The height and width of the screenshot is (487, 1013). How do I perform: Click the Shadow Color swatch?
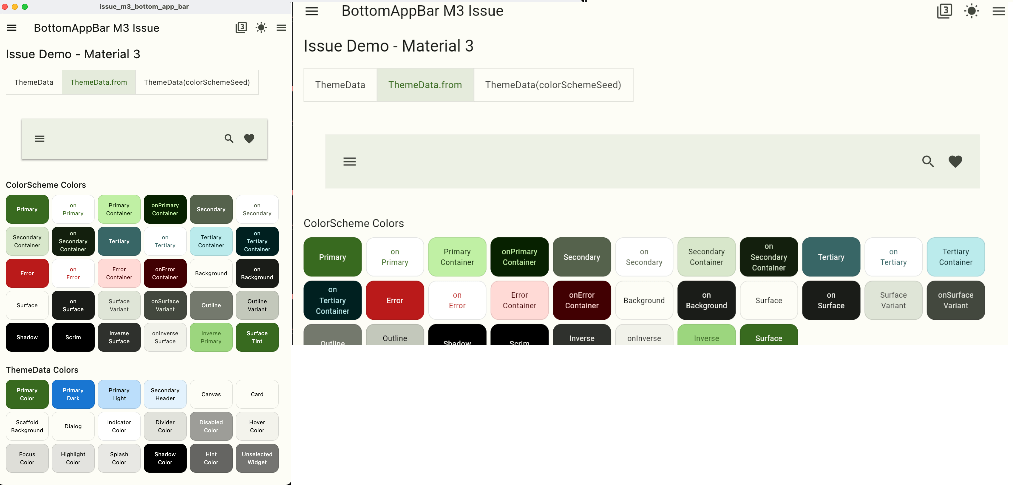(x=165, y=458)
